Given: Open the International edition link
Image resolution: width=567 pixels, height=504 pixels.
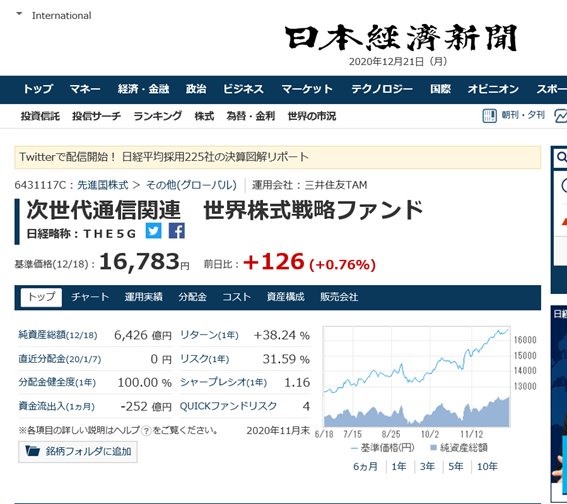Looking at the screenshot, I should pyautogui.click(x=61, y=16).
